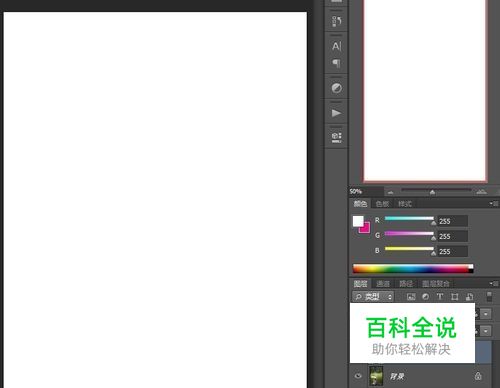
Task: Click Navigator zoom out small mountains icon
Action: pos(390,192)
